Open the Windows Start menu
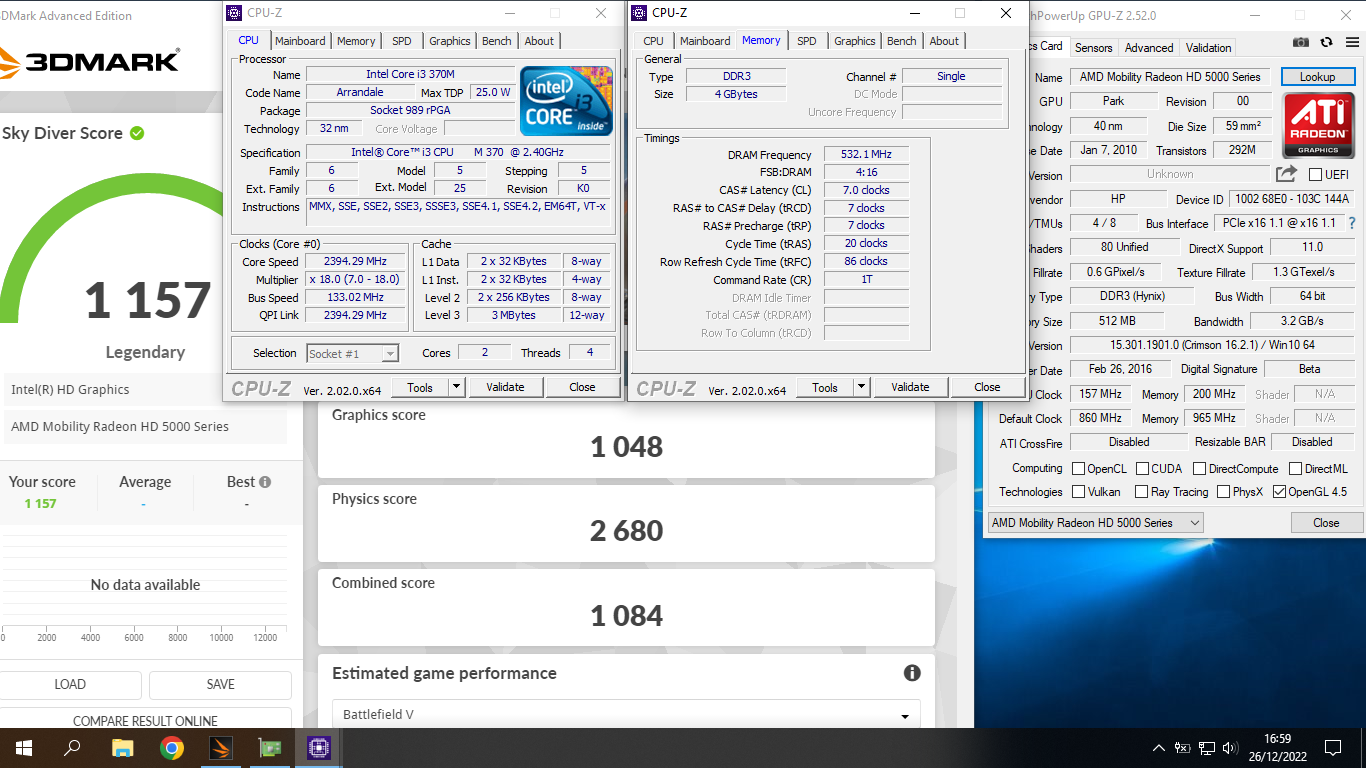The width and height of the screenshot is (1366, 768). [23, 747]
